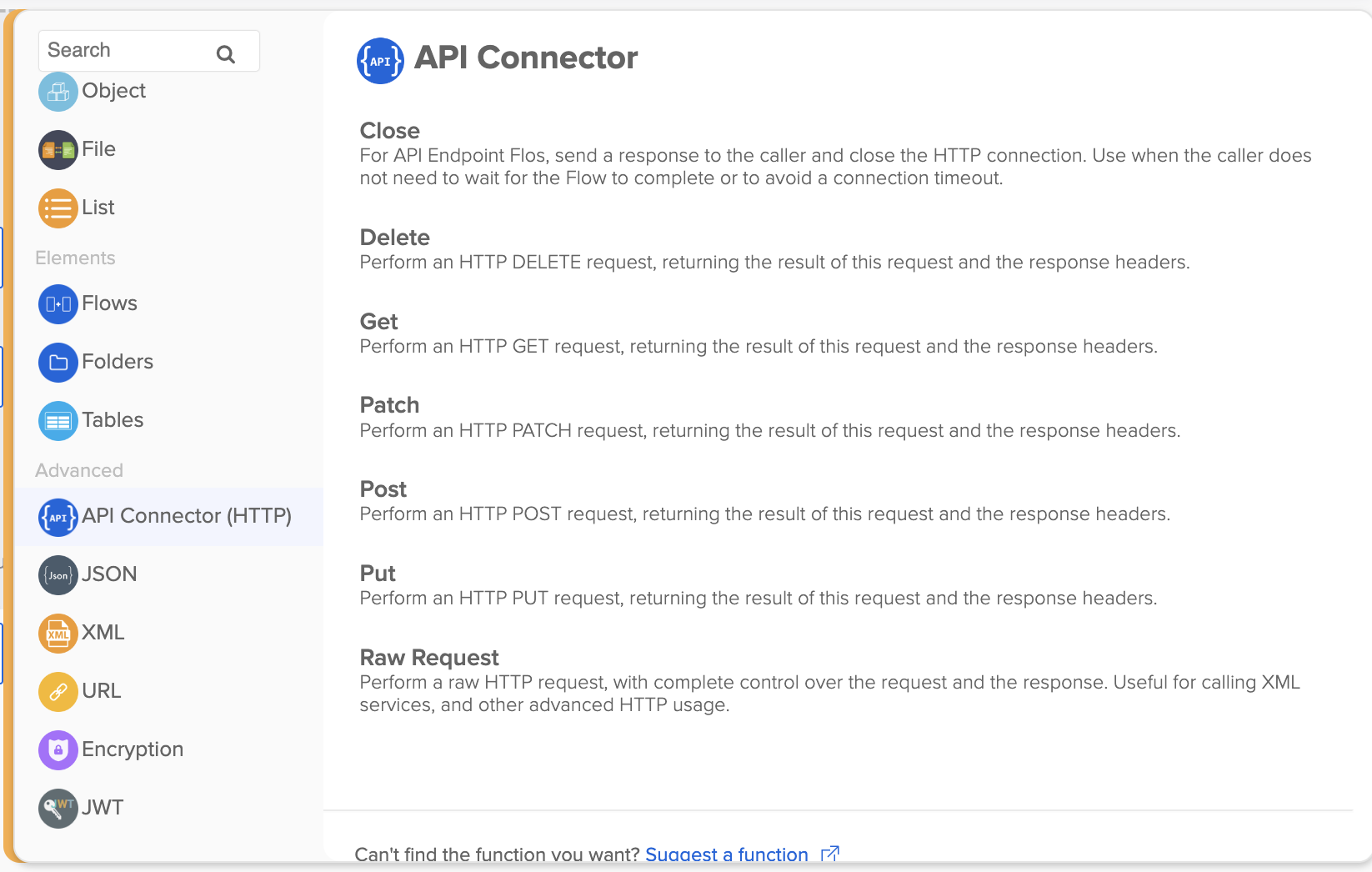The height and width of the screenshot is (872, 1372).
Task: Open the List functions icon
Action: [x=58, y=208]
